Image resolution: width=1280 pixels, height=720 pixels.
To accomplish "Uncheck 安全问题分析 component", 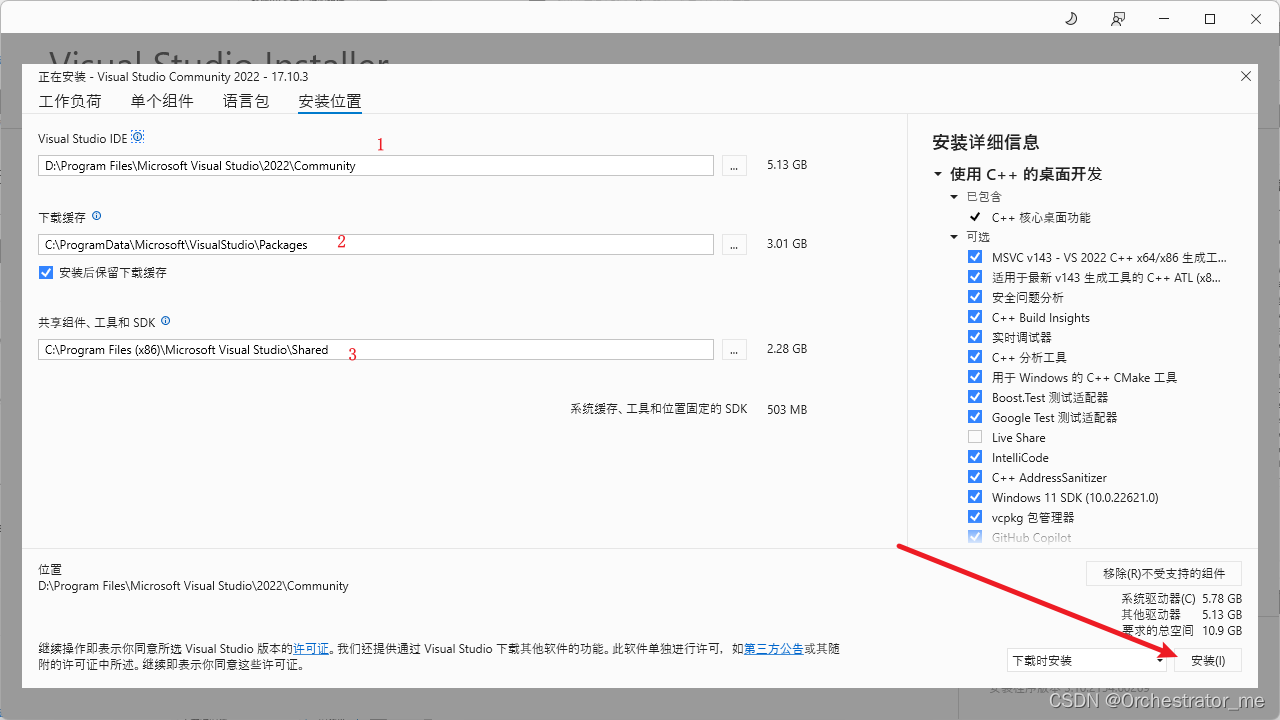I will pos(975,297).
